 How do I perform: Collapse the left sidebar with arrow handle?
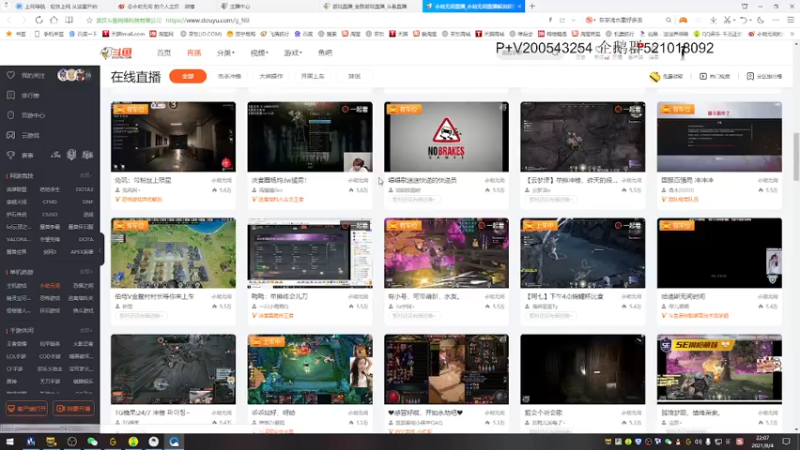click(102, 249)
